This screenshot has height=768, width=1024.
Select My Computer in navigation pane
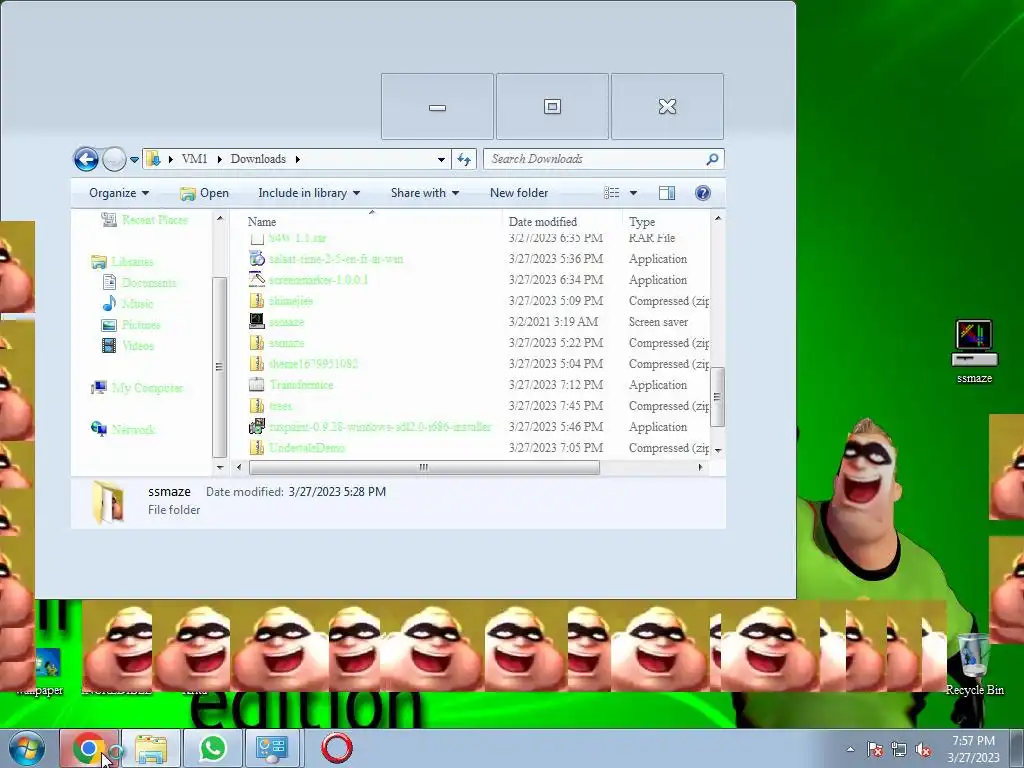pyautogui.click(x=138, y=388)
